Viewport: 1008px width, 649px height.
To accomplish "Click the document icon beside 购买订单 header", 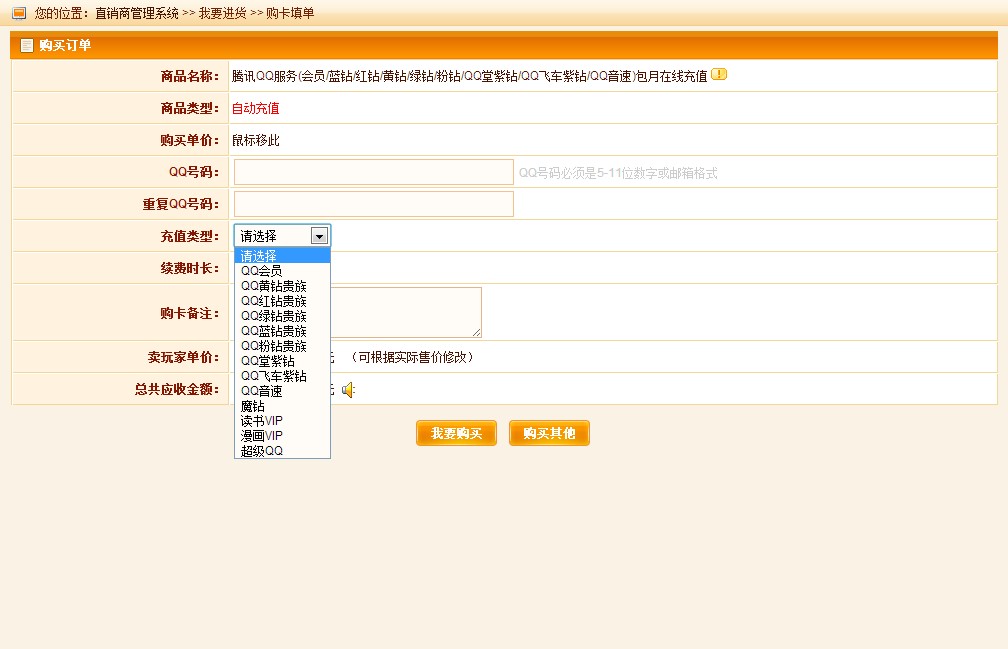I will [x=26, y=45].
